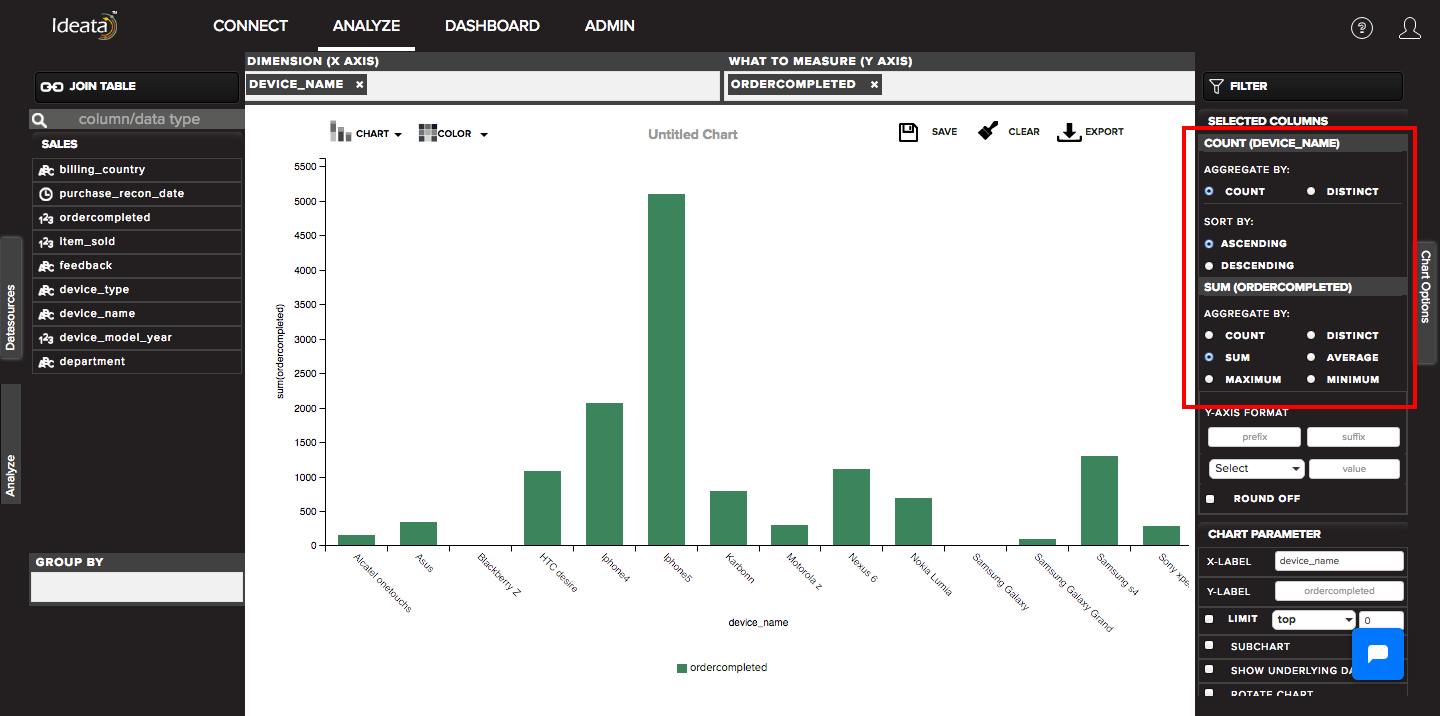
Task: Open the blue chat bubble widget
Action: pyautogui.click(x=1377, y=654)
